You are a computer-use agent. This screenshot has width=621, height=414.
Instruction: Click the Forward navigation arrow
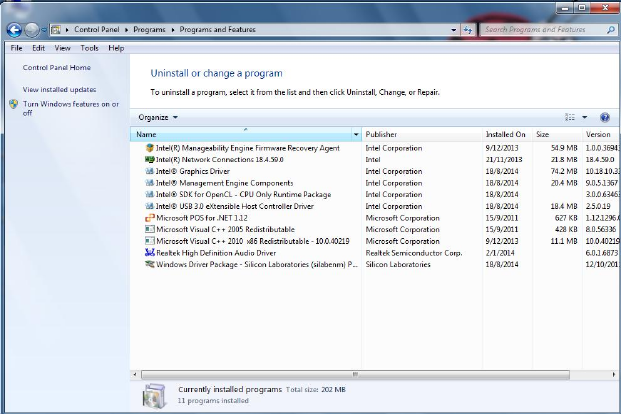32,30
